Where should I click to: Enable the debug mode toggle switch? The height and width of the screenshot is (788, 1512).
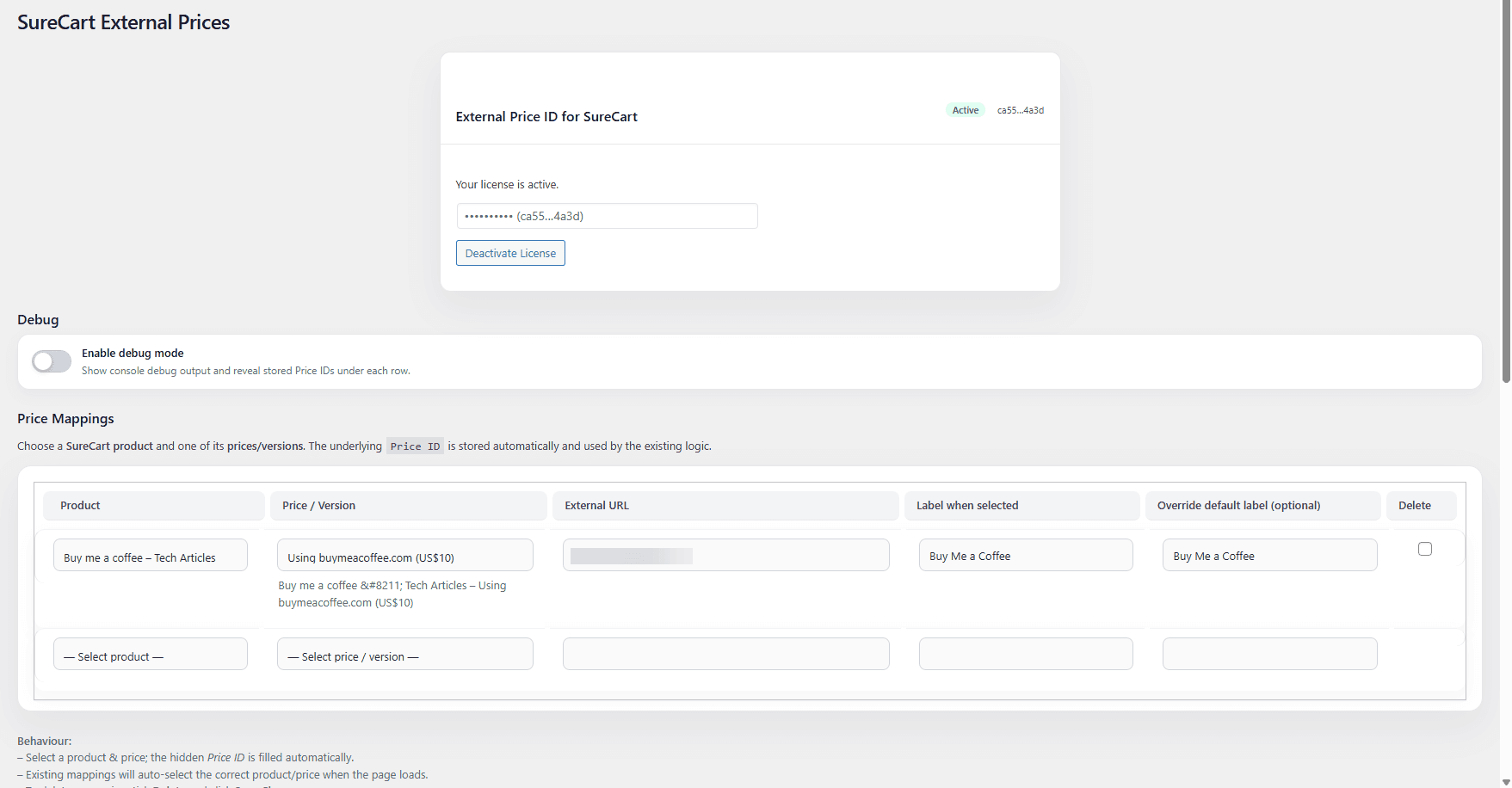click(x=52, y=361)
